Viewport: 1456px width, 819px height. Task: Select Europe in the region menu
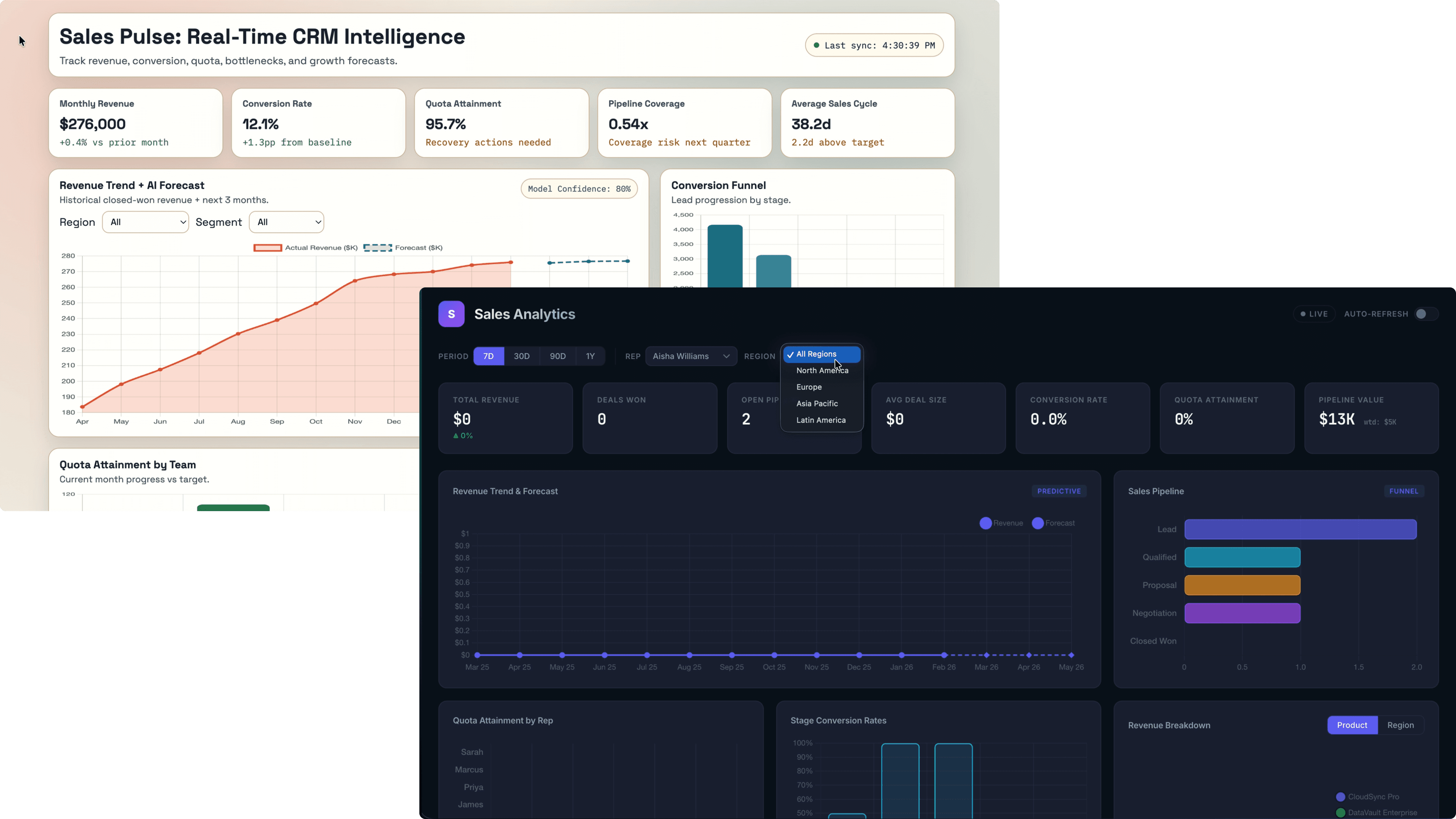(809, 387)
